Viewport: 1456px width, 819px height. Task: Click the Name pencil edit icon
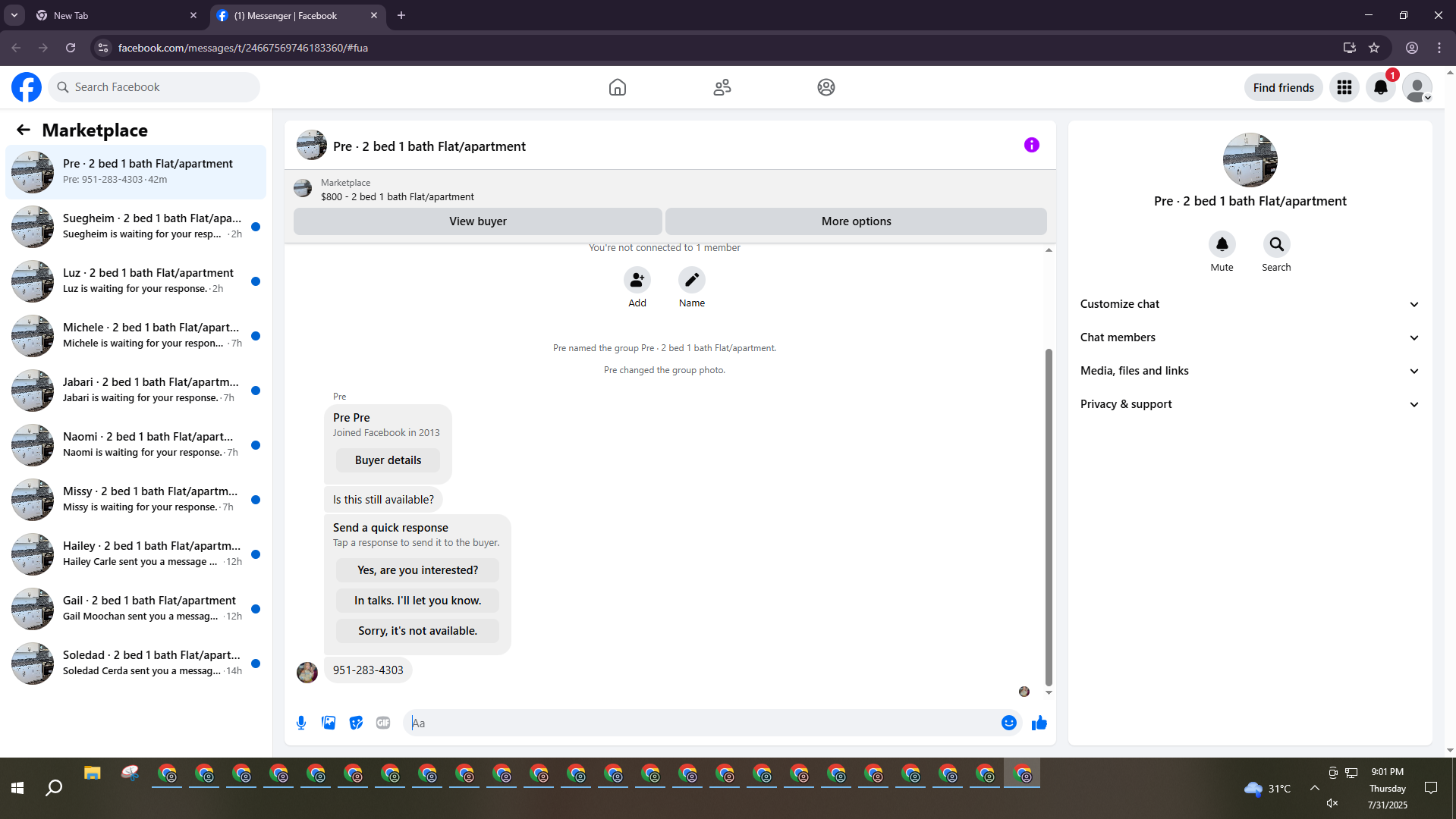pos(692,280)
